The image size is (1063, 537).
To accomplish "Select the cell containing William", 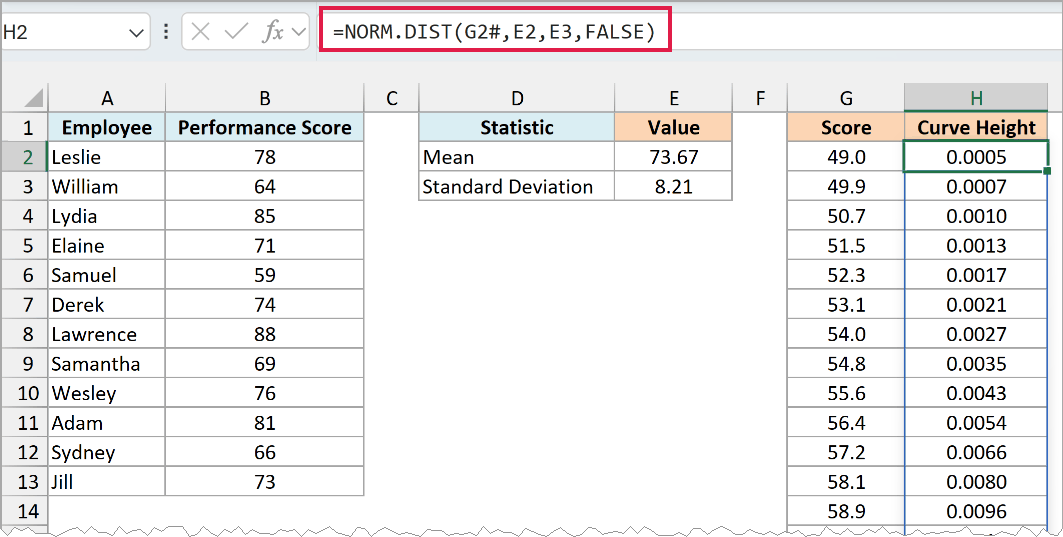I will click(106, 186).
